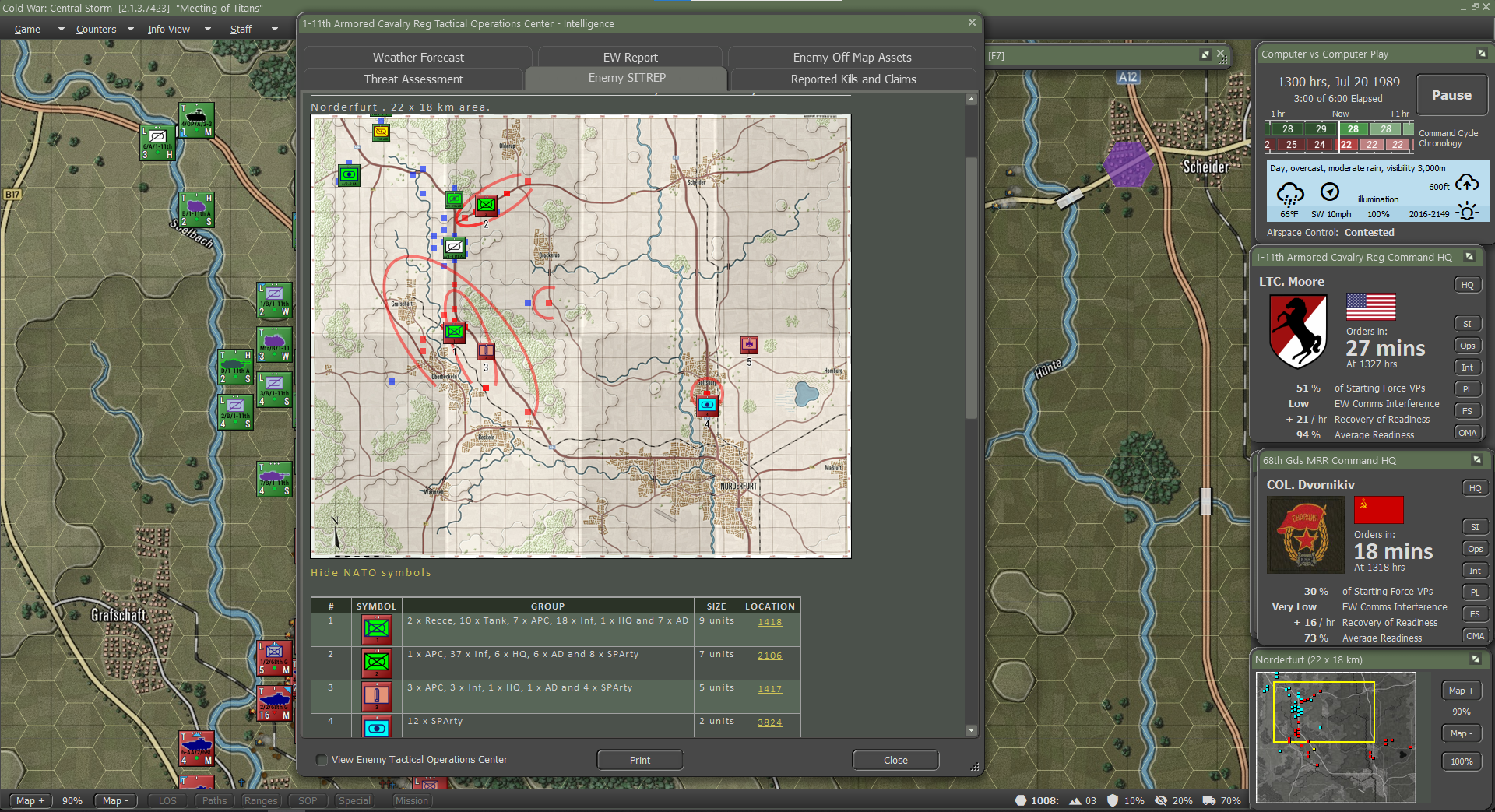Click the cloud ceiling icon
This screenshot has height=812, width=1495.
coord(1467,184)
